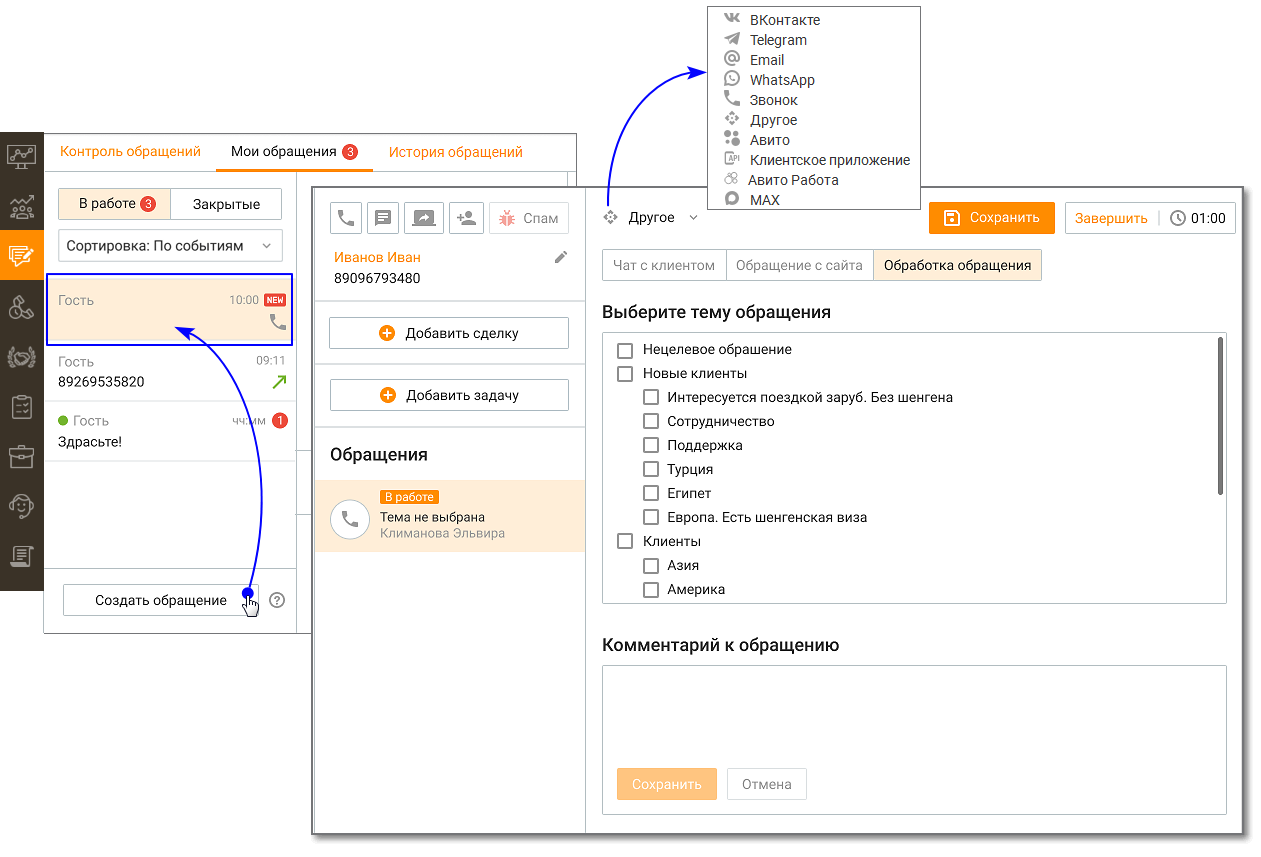Tick the Сотрудничество checkbox

(650, 422)
